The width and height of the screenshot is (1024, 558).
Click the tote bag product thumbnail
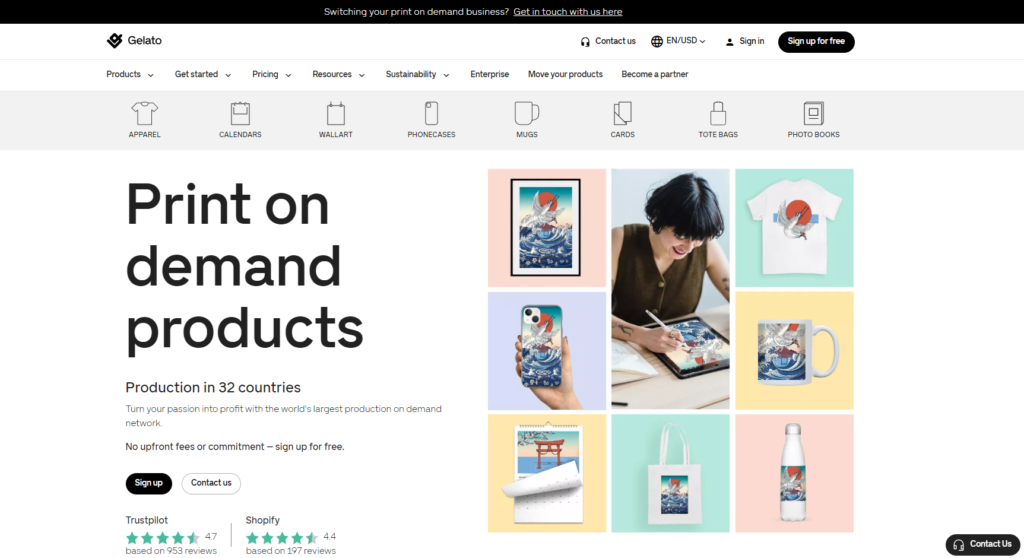click(x=670, y=473)
